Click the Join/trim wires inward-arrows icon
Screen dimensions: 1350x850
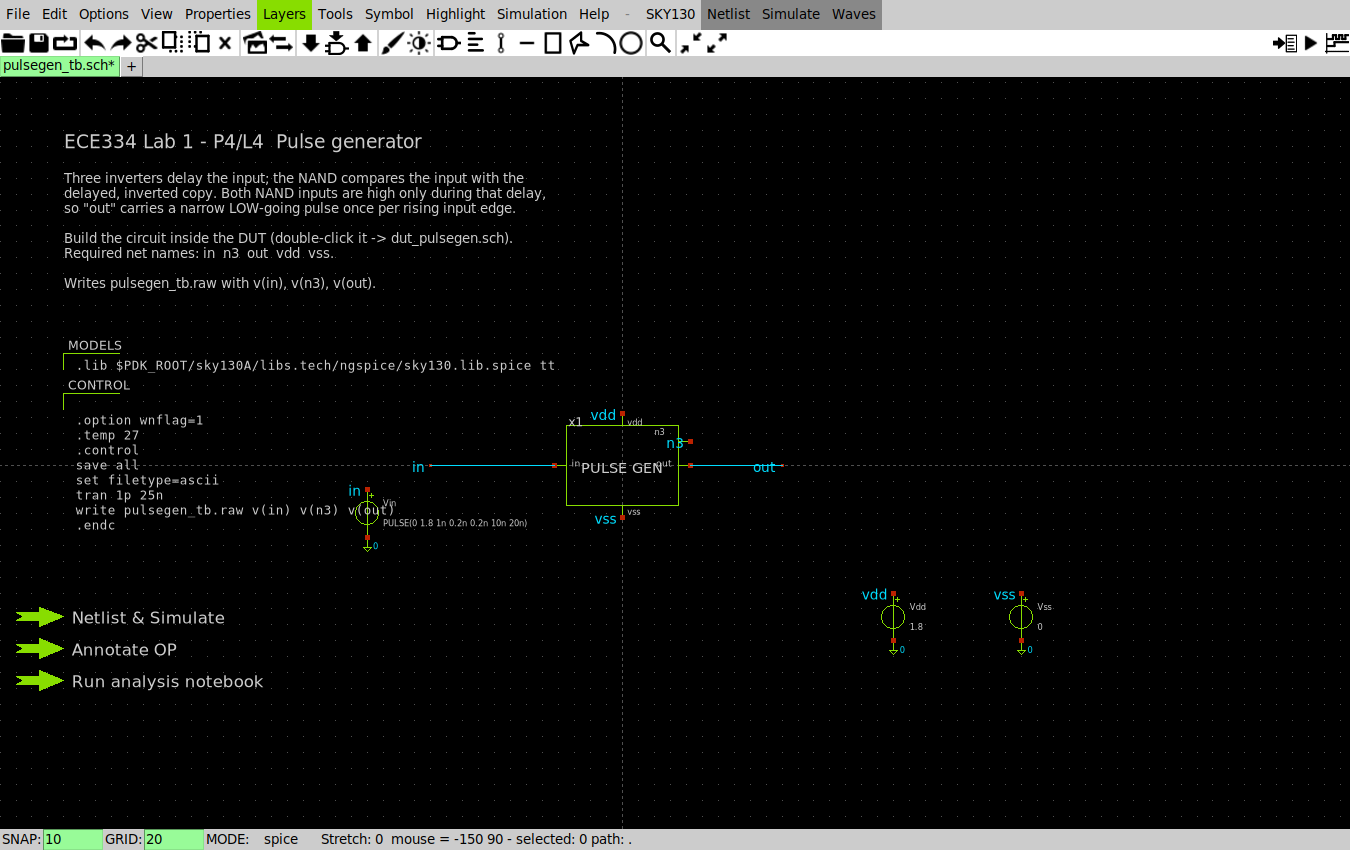point(690,43)
